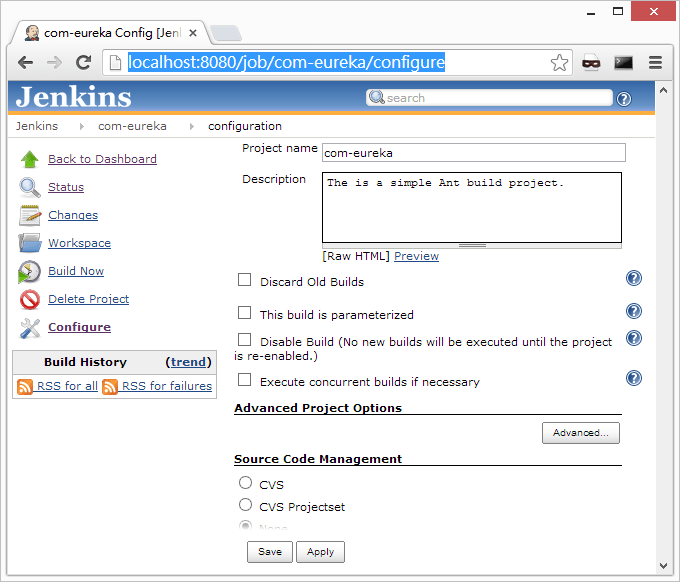Select the CVS radio button
Image resolution: width=680 pixels, height=582 pixels.
pyautogui.click(x=245, y=484)
